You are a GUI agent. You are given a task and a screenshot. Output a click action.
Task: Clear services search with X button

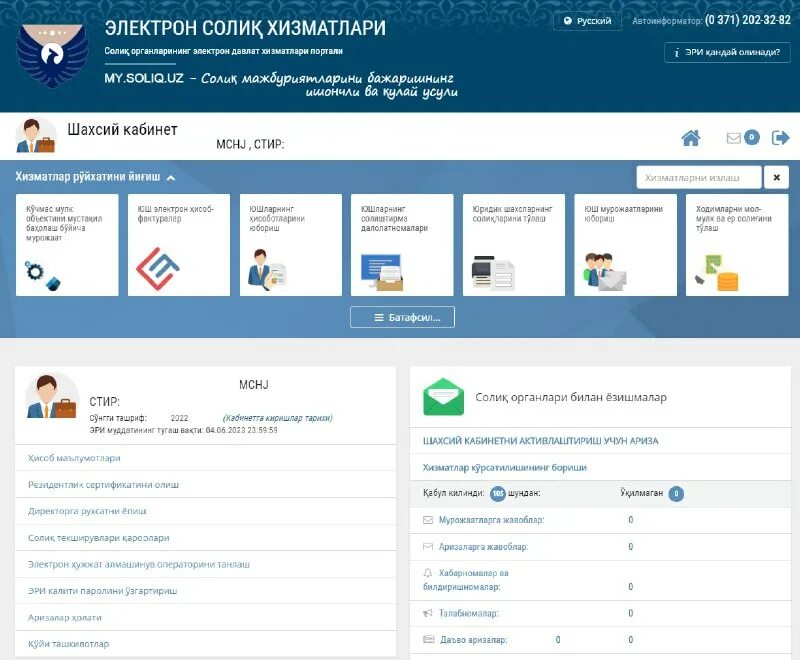tap(776, 177)
